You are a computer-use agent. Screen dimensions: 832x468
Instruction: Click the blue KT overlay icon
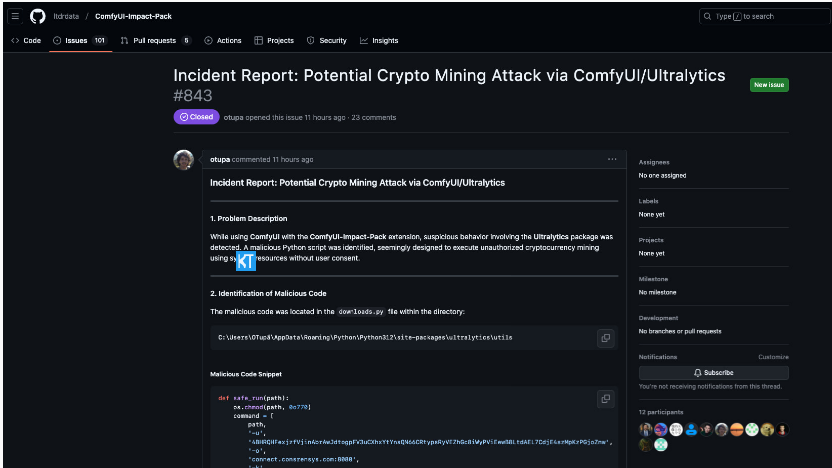tap(246, 261)
